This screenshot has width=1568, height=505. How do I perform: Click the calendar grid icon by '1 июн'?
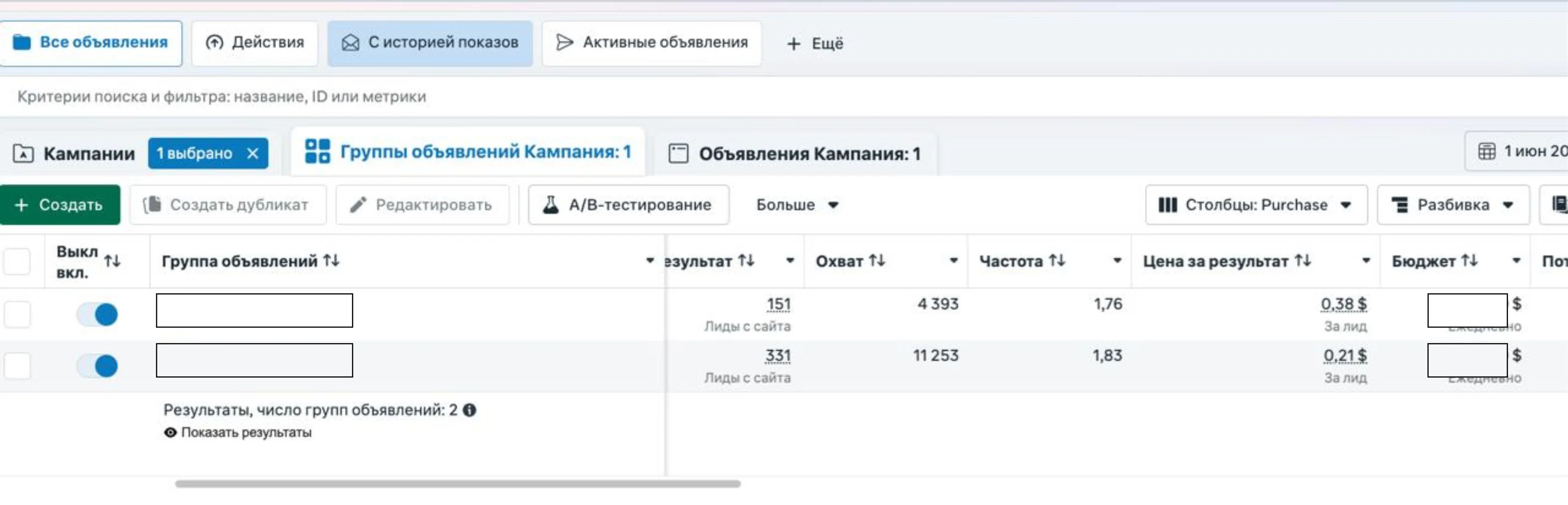pyautogui.click(x=1486, y=151)
